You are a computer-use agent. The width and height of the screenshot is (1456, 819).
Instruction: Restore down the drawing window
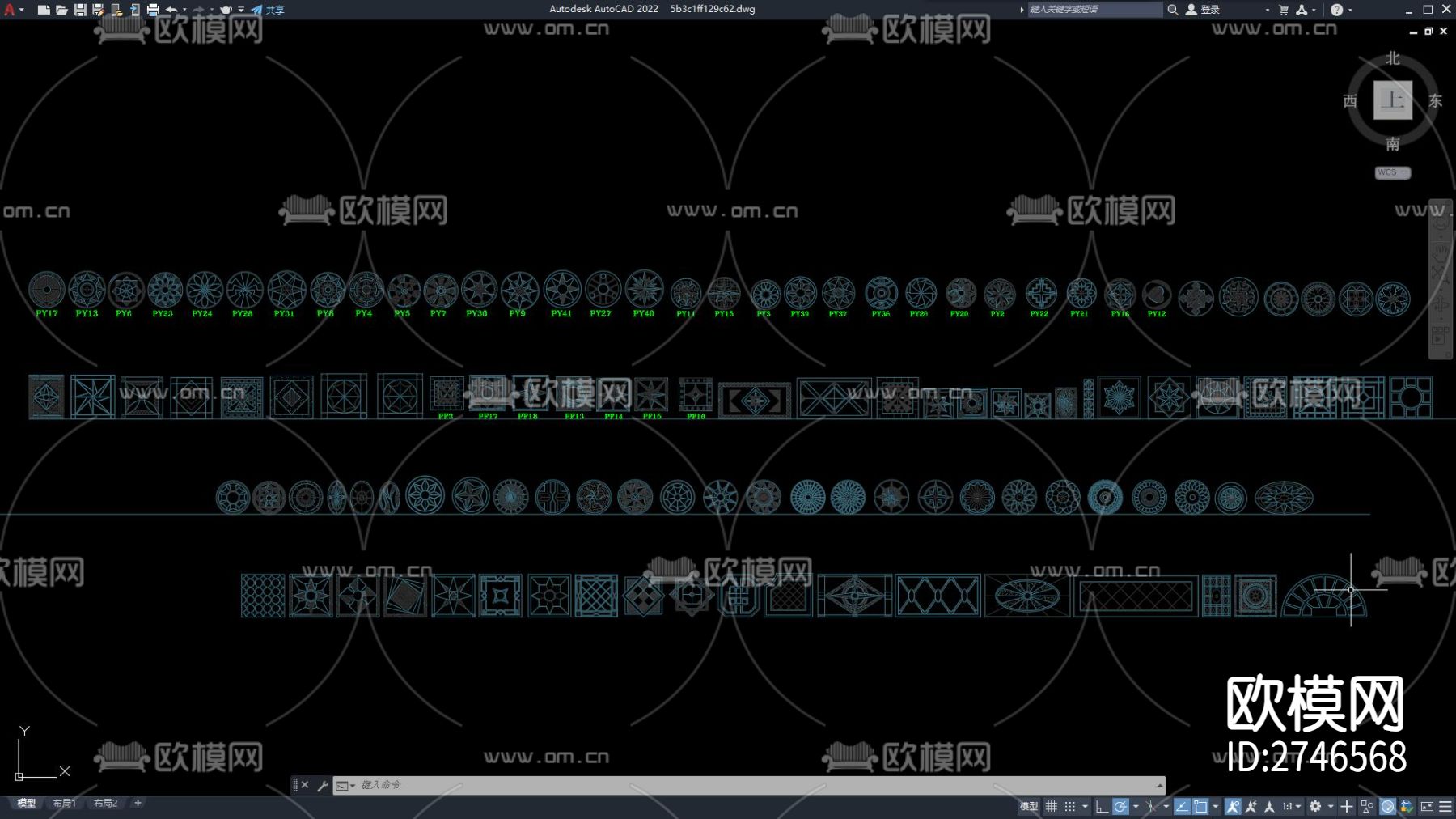pos(1428,32)
